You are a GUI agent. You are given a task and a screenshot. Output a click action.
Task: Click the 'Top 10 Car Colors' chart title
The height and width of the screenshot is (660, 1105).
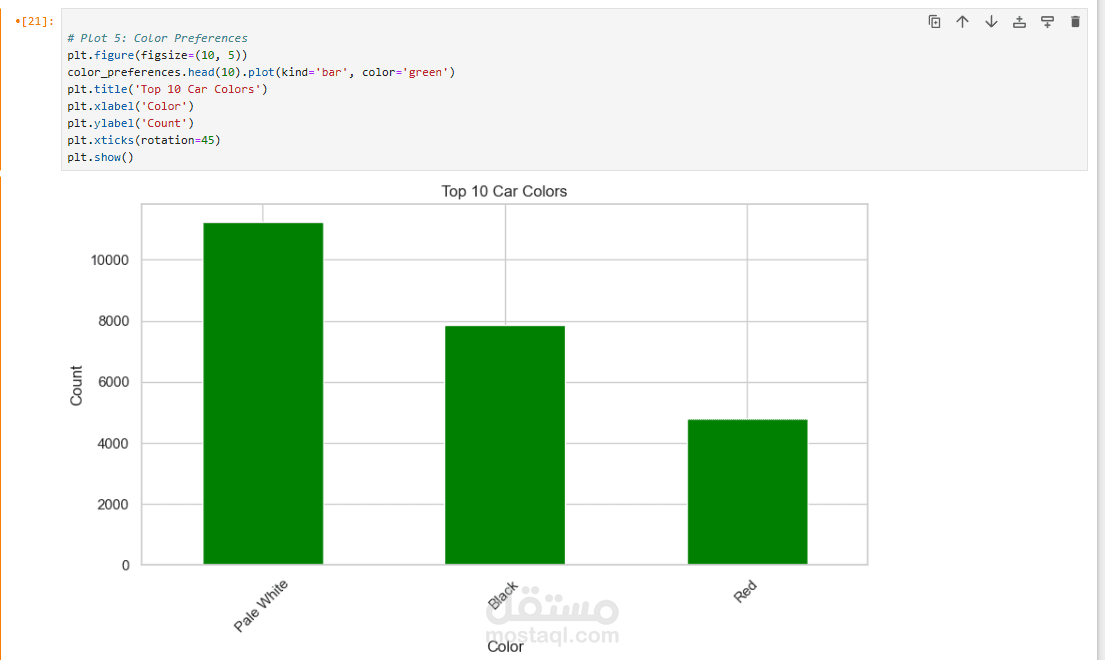(504, 192)
